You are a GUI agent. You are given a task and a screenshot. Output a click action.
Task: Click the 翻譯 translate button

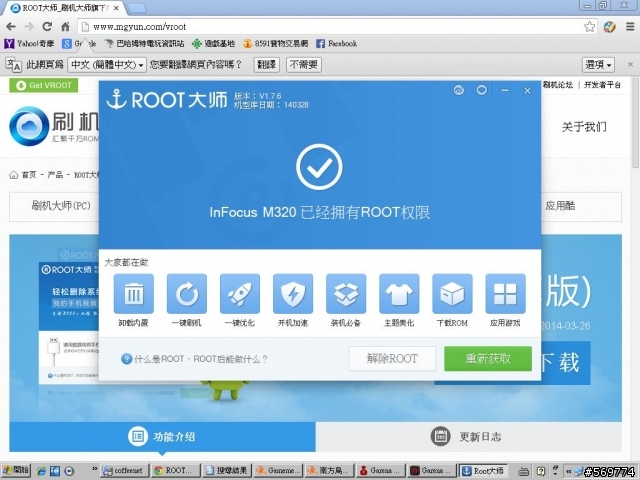coord(267,64)
